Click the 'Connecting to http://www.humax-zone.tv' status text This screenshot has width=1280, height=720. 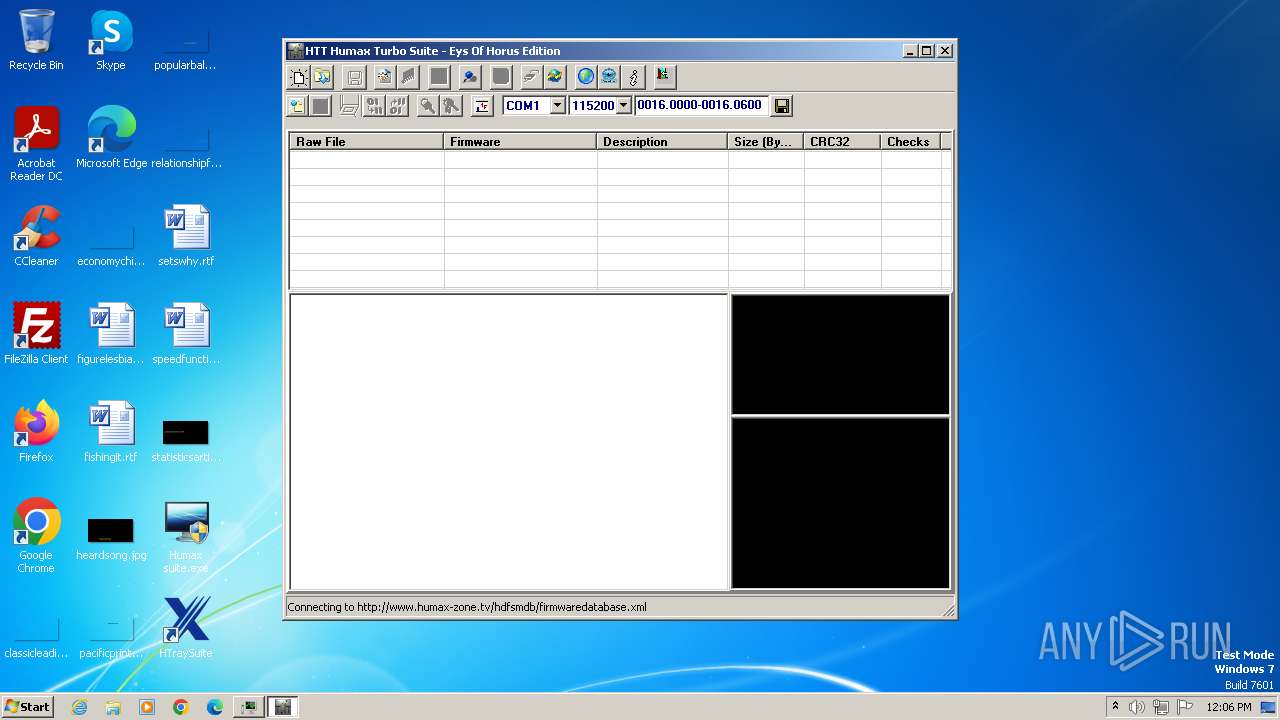pos(467,607)
